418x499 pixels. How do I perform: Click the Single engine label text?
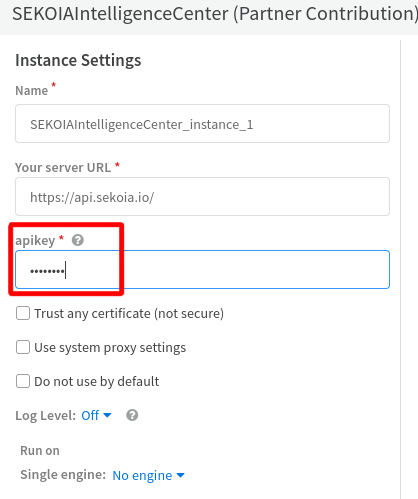(63, 475)
